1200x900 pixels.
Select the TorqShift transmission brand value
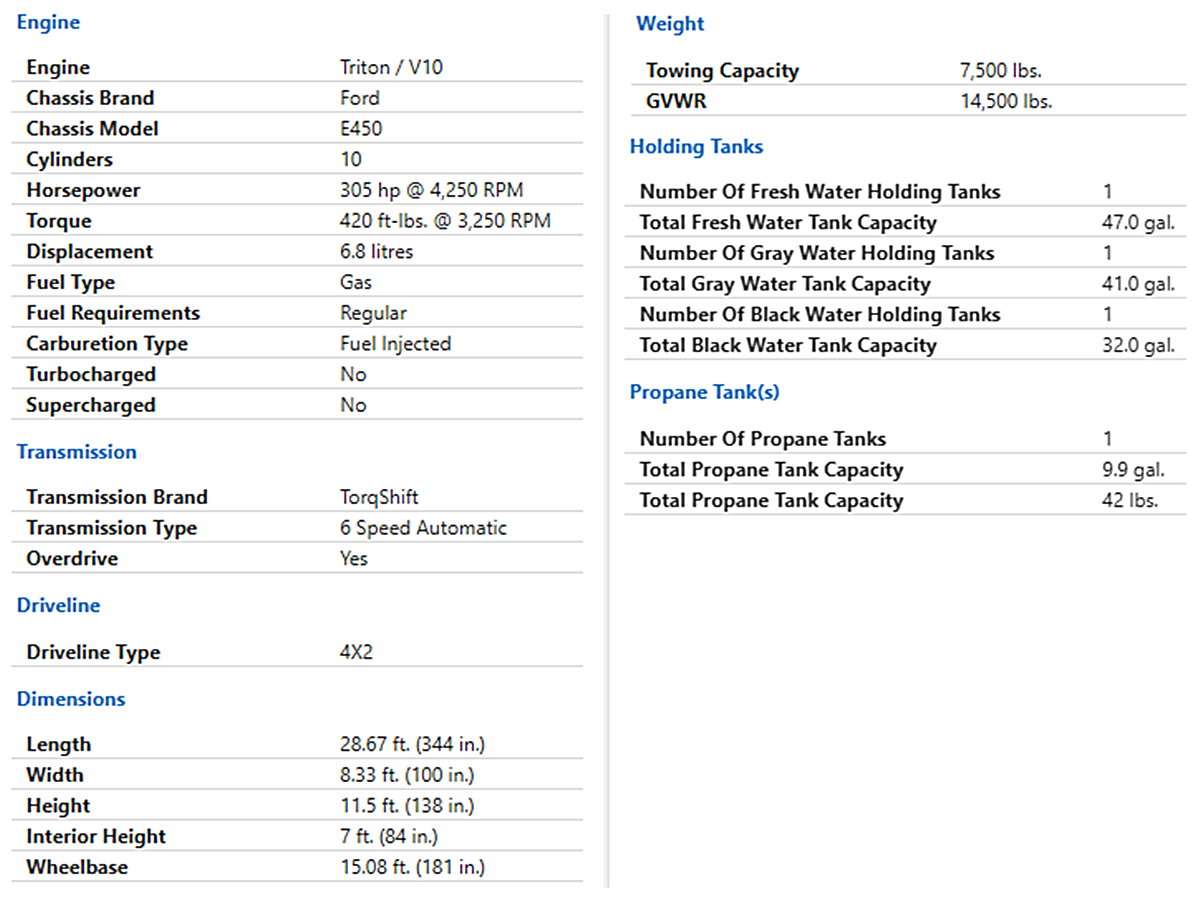point(379,497)
